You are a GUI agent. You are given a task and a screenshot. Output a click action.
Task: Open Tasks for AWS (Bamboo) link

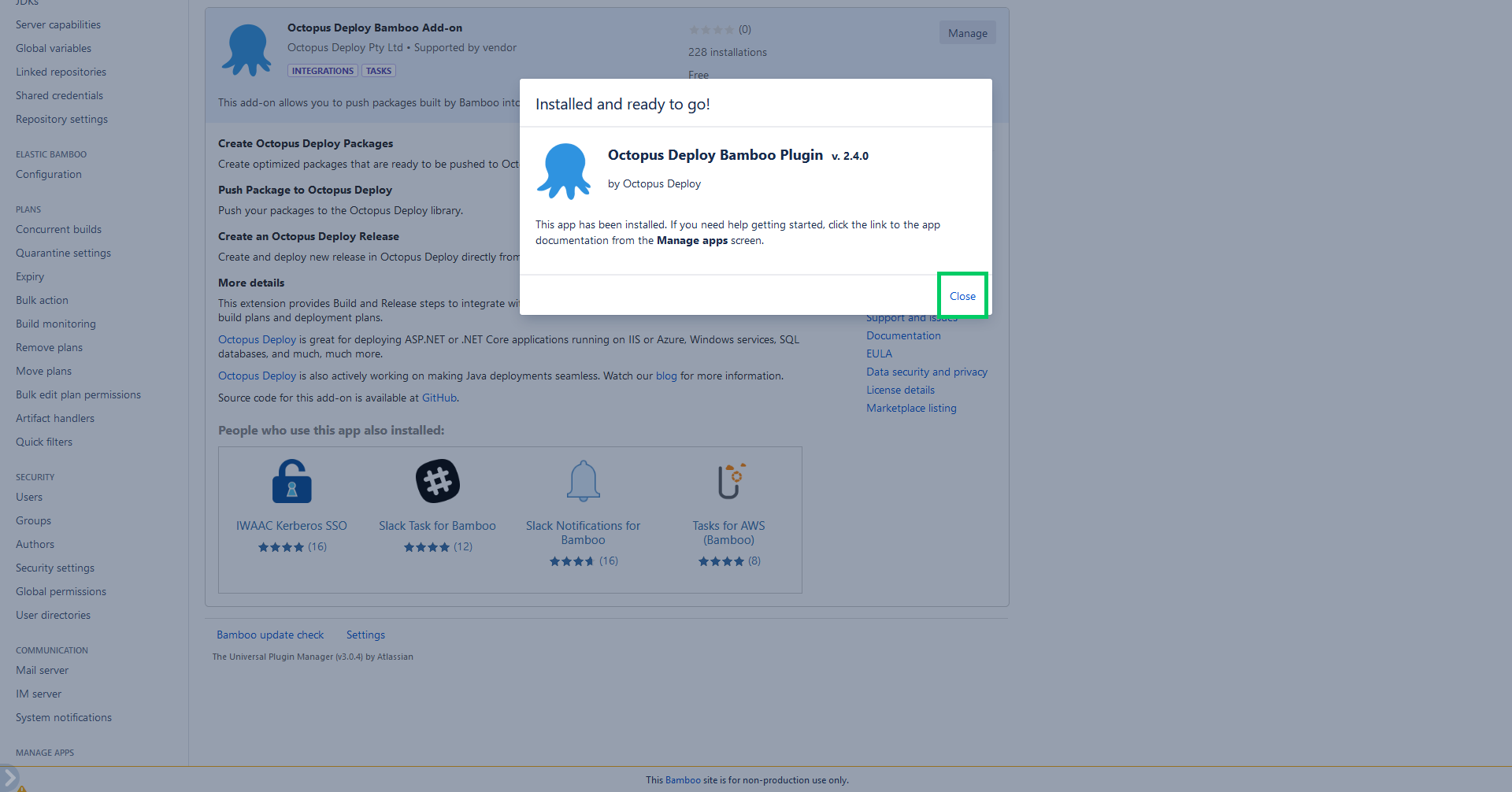click(729, 533)
